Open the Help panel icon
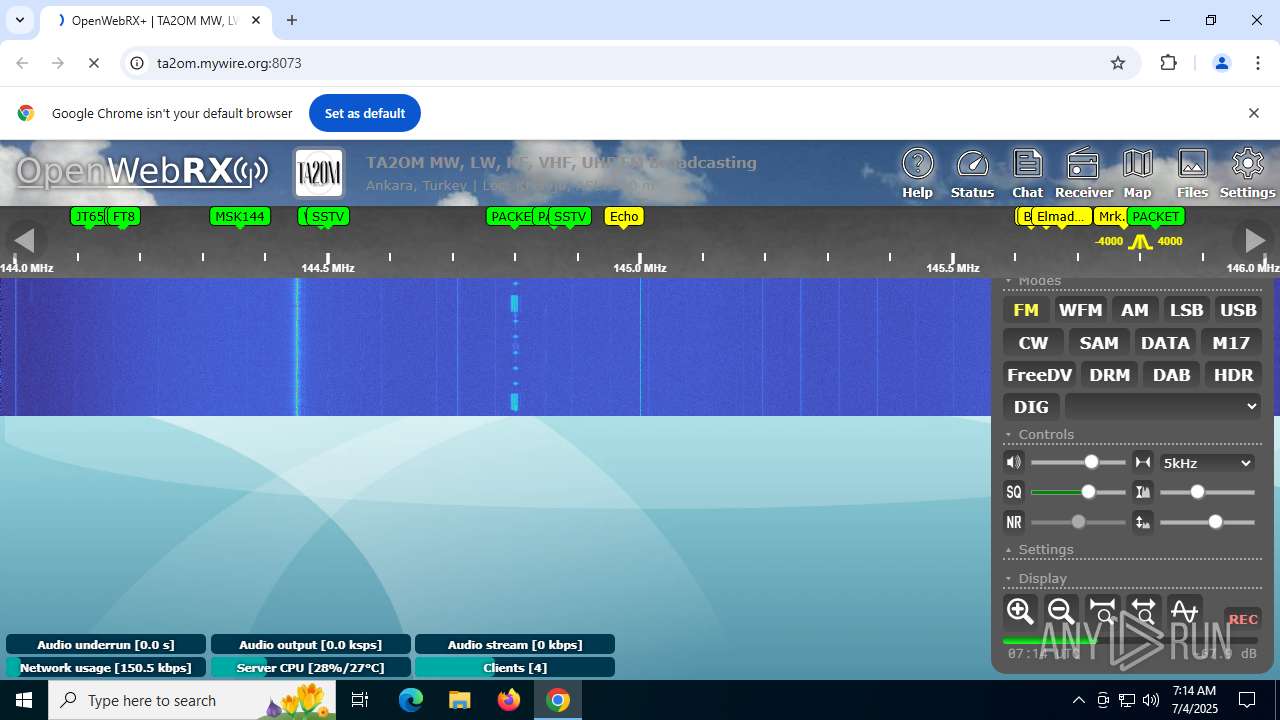This screenshot has height=720, width=1280. tap(917, 173)
